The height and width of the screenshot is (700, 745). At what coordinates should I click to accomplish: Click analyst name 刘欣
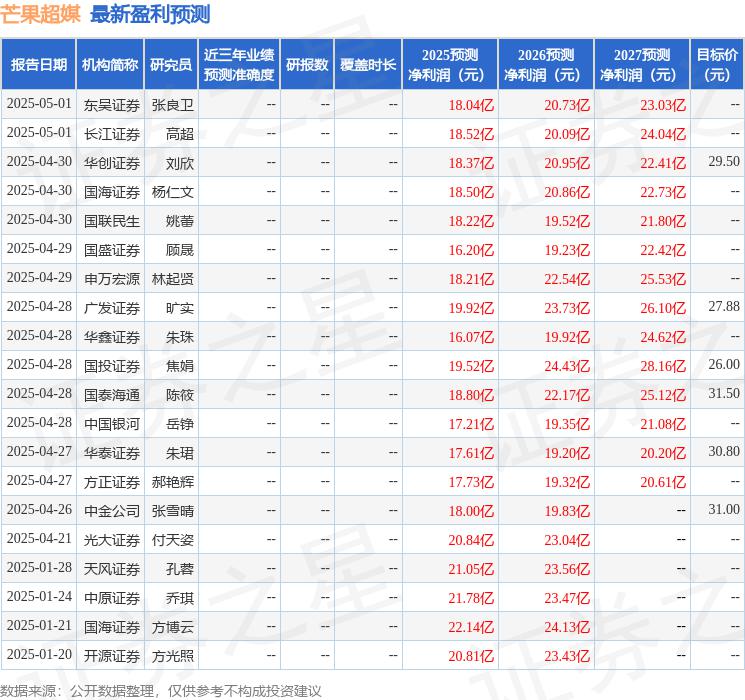point(180,163)
